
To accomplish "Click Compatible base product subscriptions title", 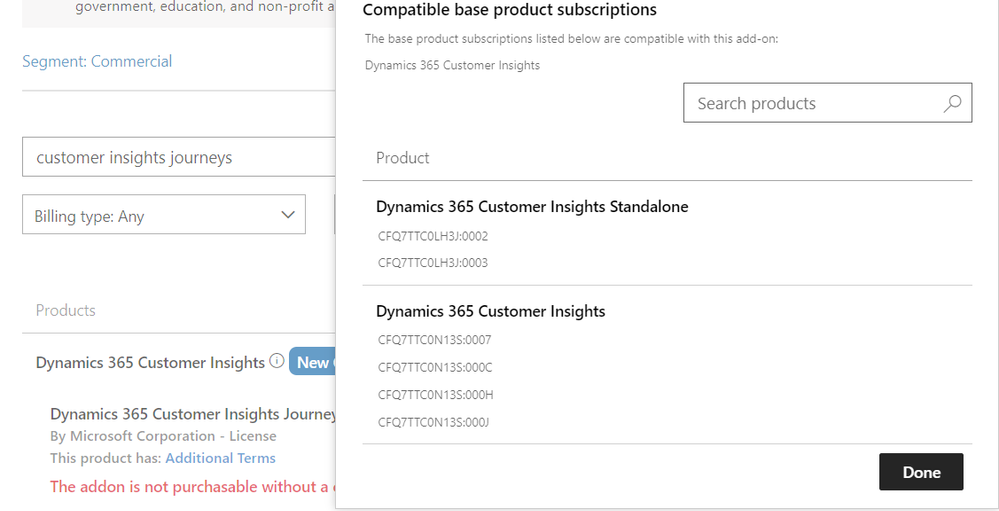I will pos(510,10).
